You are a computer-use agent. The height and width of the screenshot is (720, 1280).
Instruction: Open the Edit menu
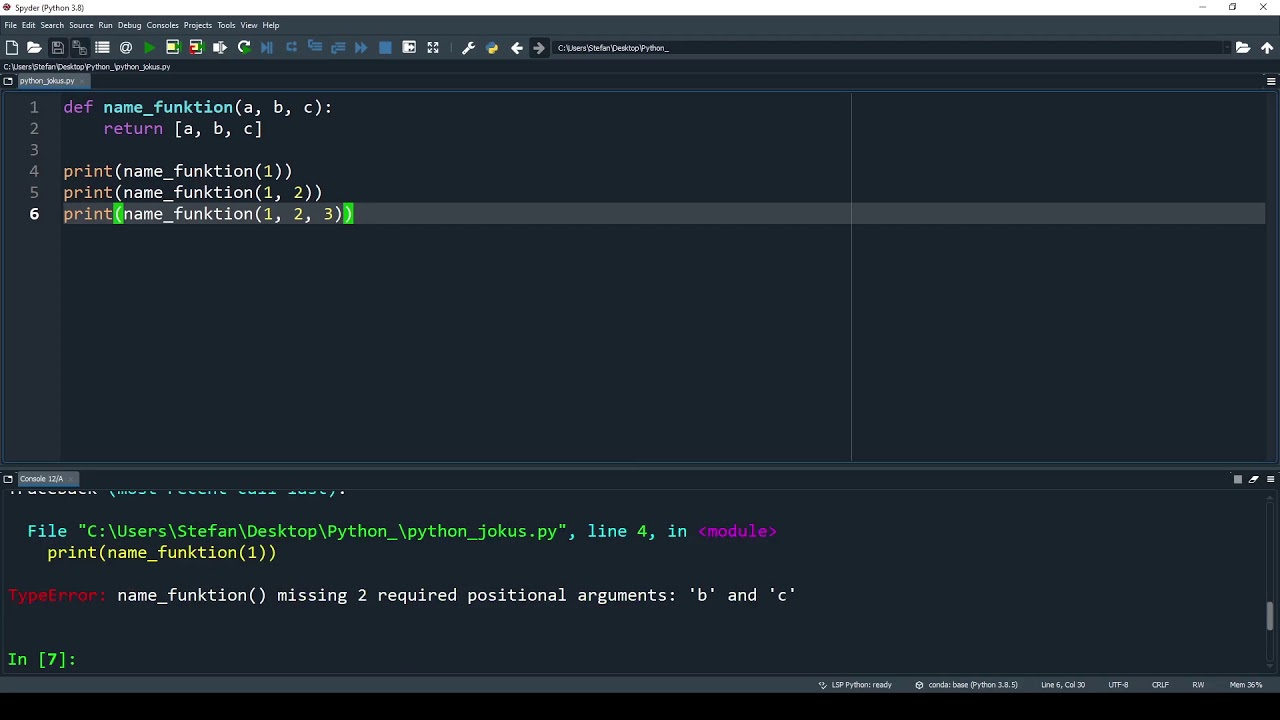29,25
